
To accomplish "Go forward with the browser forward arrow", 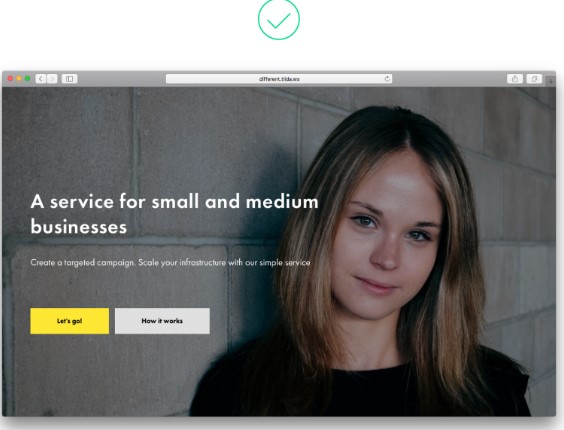I will (52, 78).
